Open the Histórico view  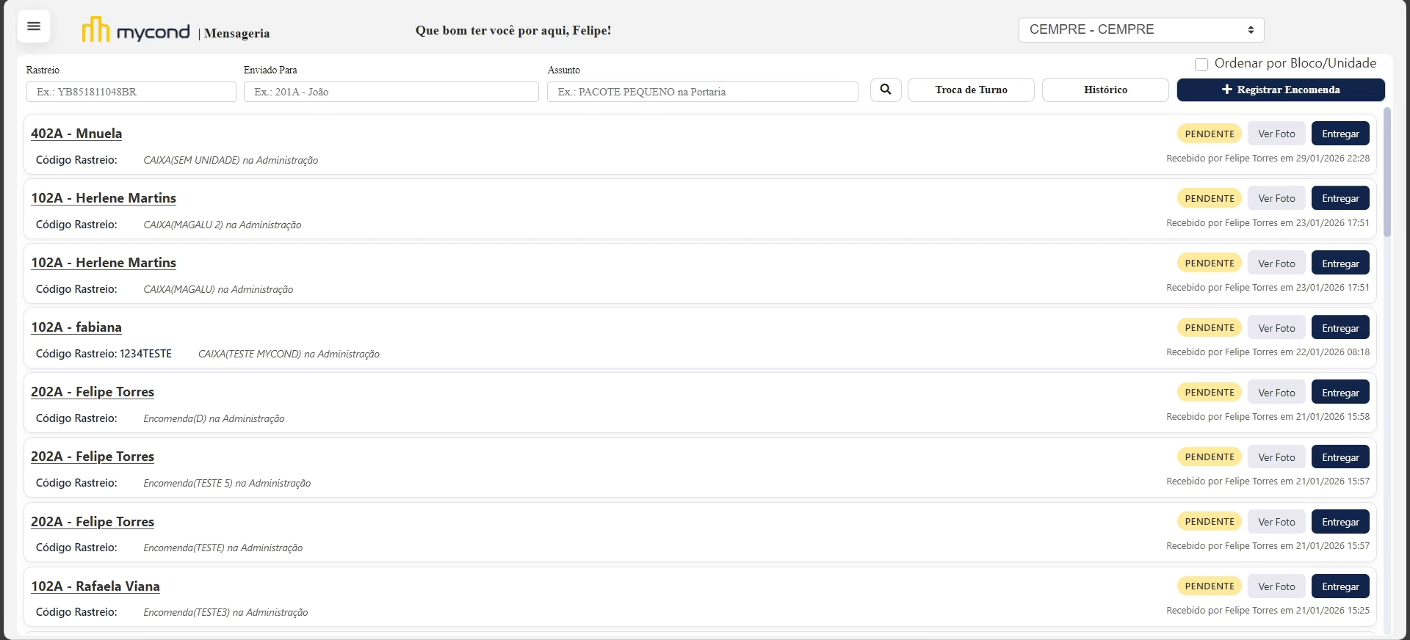coord(1105,90)
